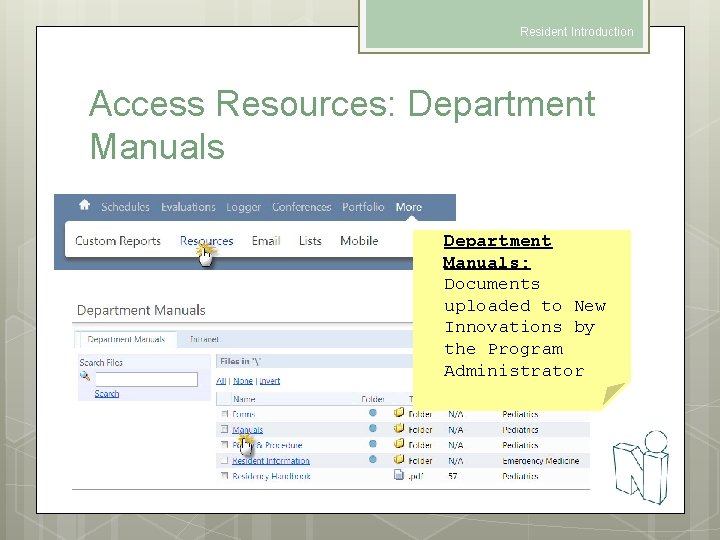720x540 pixels.
Task: Check the Forms row checkbox
Action: pyautogui.click(x=225, y=414)
